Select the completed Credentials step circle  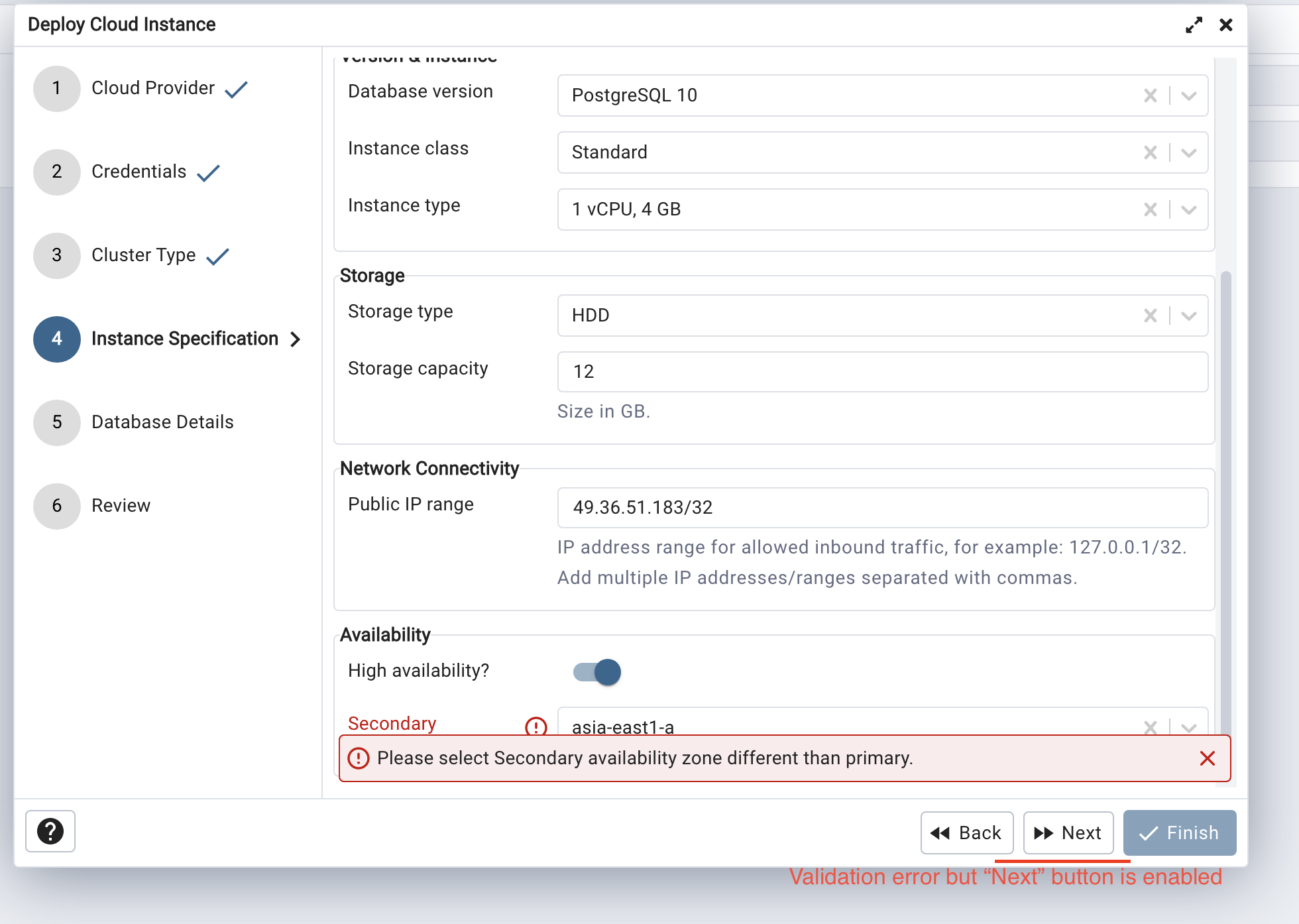[56, 172]
